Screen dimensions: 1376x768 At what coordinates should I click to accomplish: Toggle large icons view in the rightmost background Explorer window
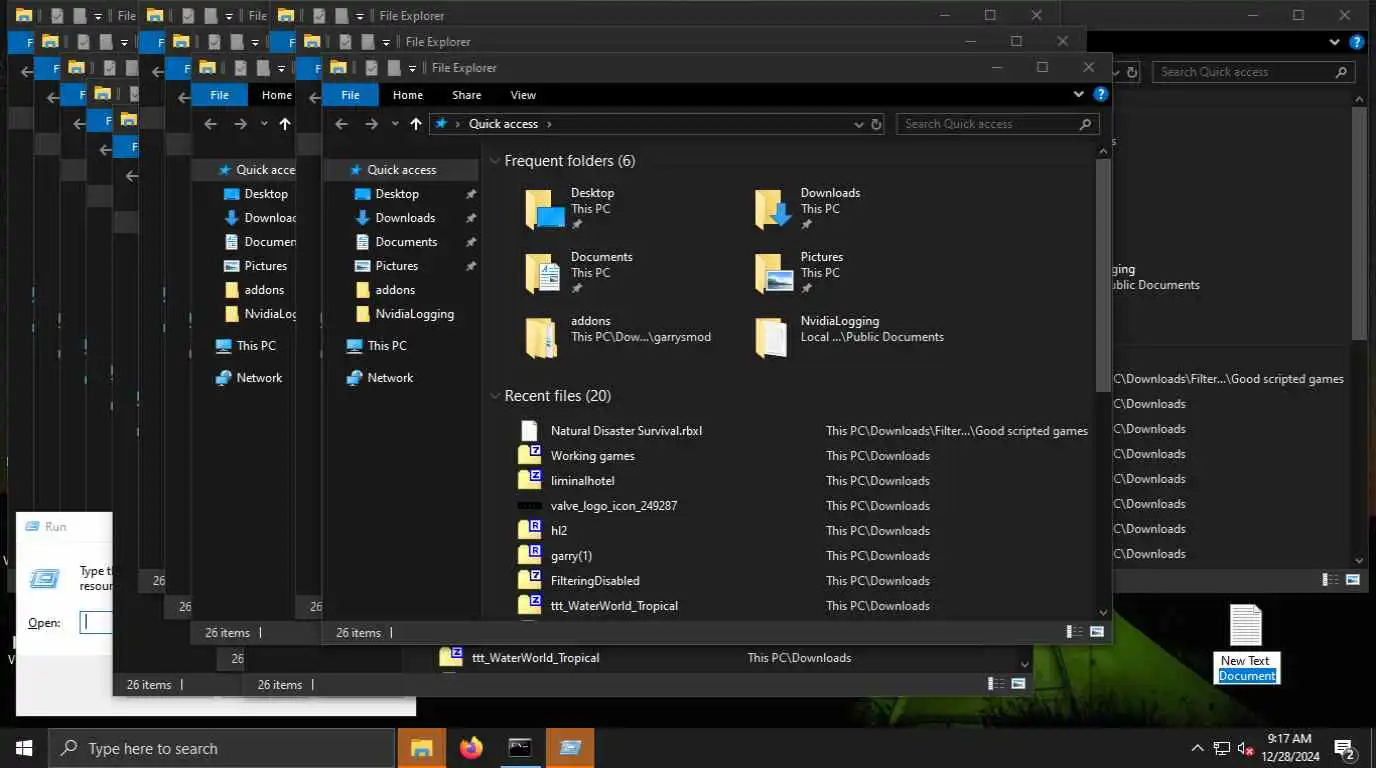[1353, 579]
